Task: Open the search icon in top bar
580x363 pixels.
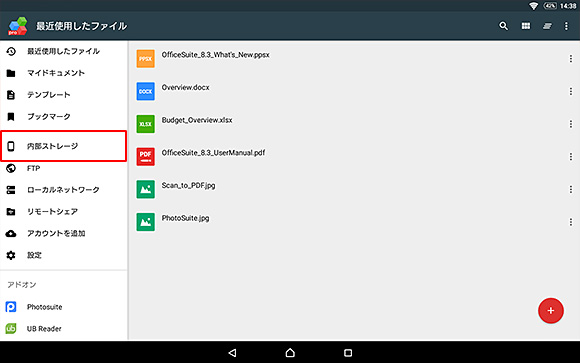Action: point(503,26)
